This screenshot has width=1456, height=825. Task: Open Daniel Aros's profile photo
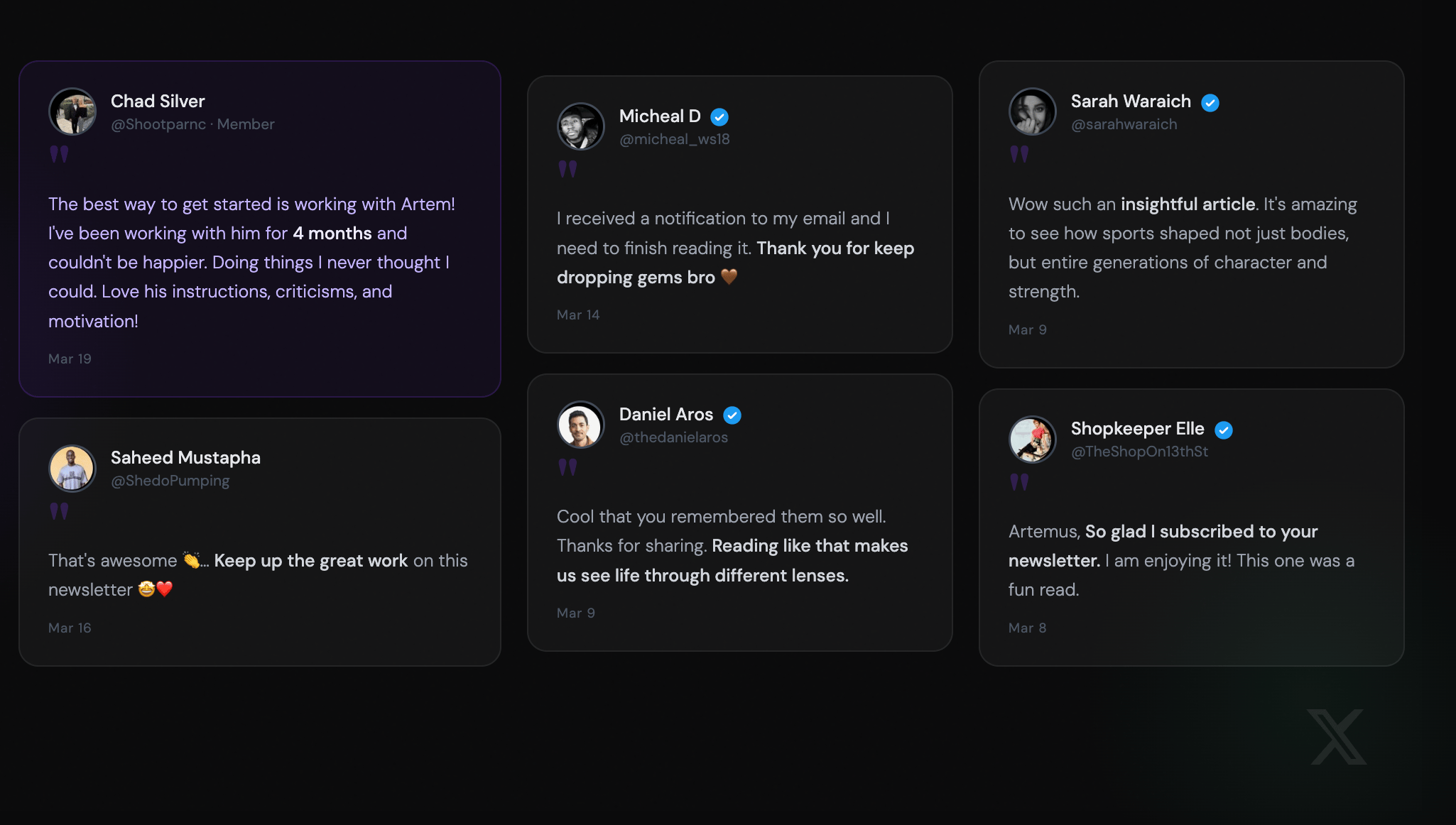point(581,425)
